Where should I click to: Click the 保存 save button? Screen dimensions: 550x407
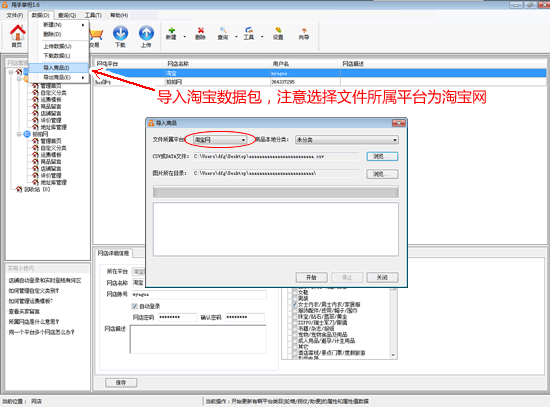121,383
